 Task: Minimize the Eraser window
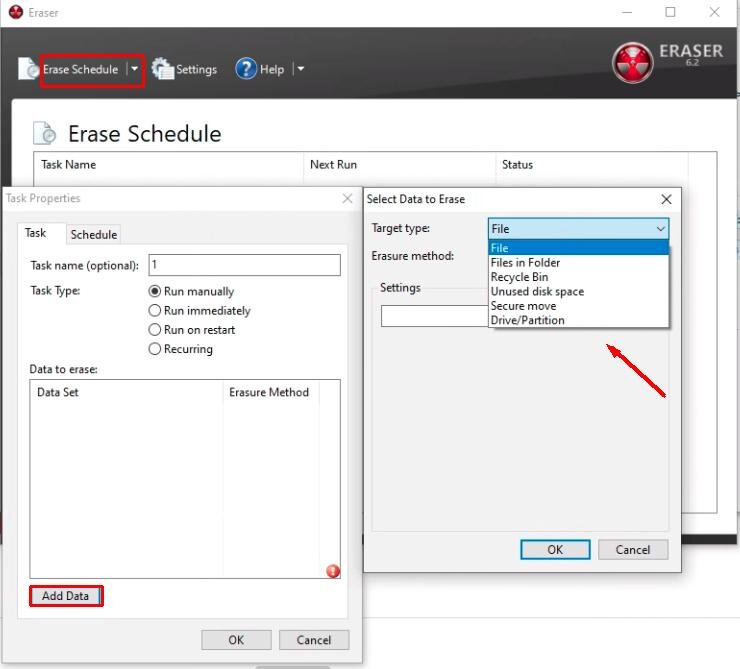(627, 12)
